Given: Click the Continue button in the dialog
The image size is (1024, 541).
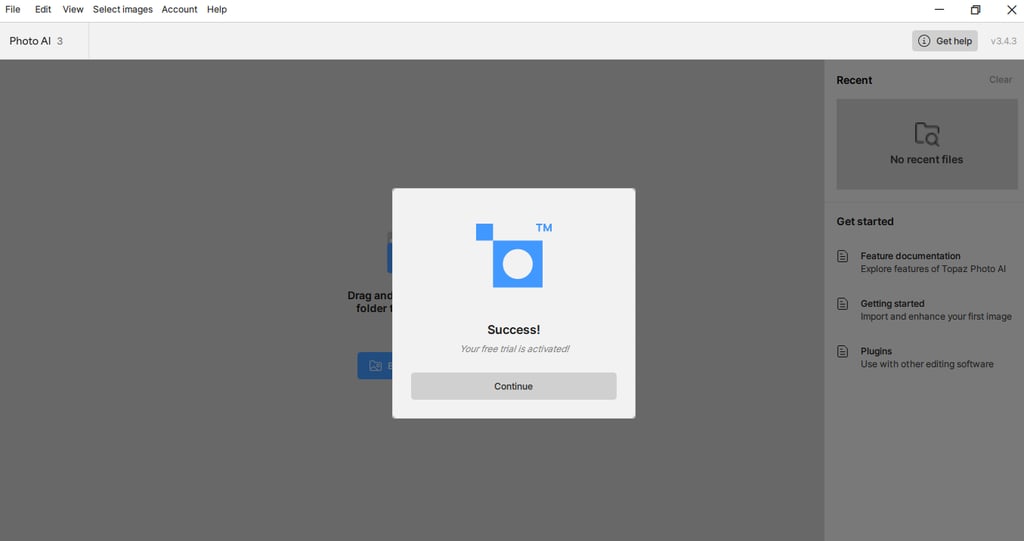Looking at the screenshot, I should (513, 386).
